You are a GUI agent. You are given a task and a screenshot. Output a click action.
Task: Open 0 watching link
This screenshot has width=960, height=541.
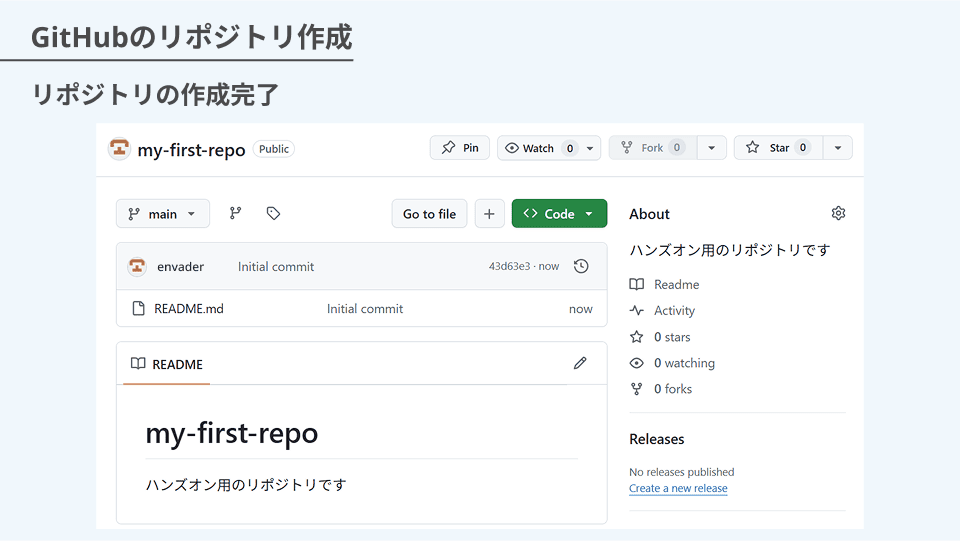pos(684,363)
